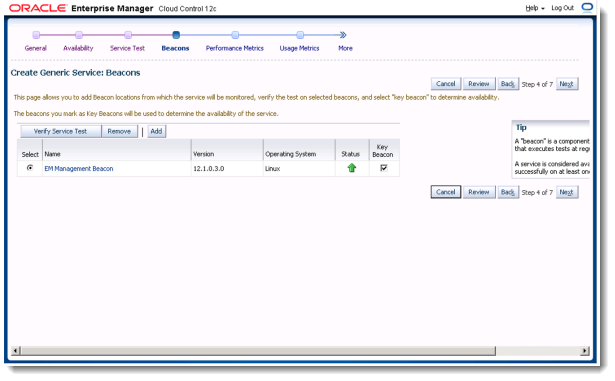
Task: Click the Oracle logo icon at top right
Action: [587, 7]
